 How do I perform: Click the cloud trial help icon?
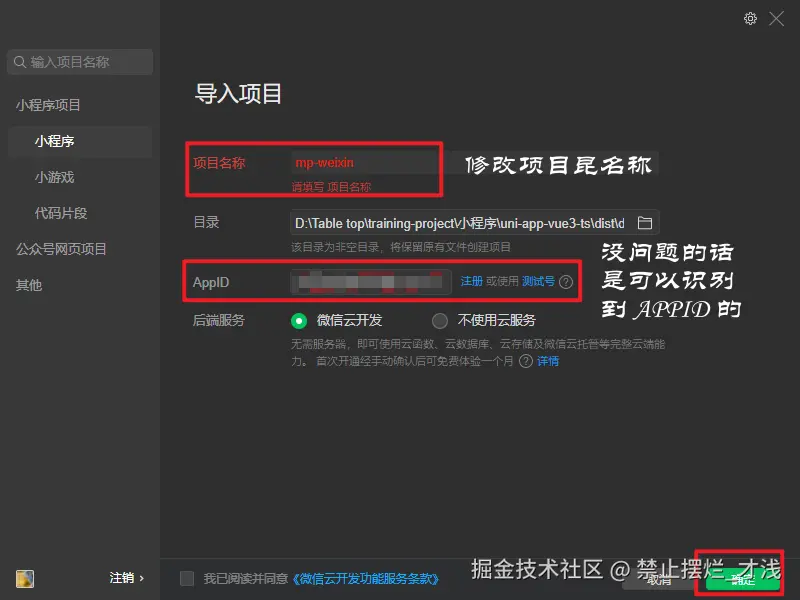click(526, 361)
